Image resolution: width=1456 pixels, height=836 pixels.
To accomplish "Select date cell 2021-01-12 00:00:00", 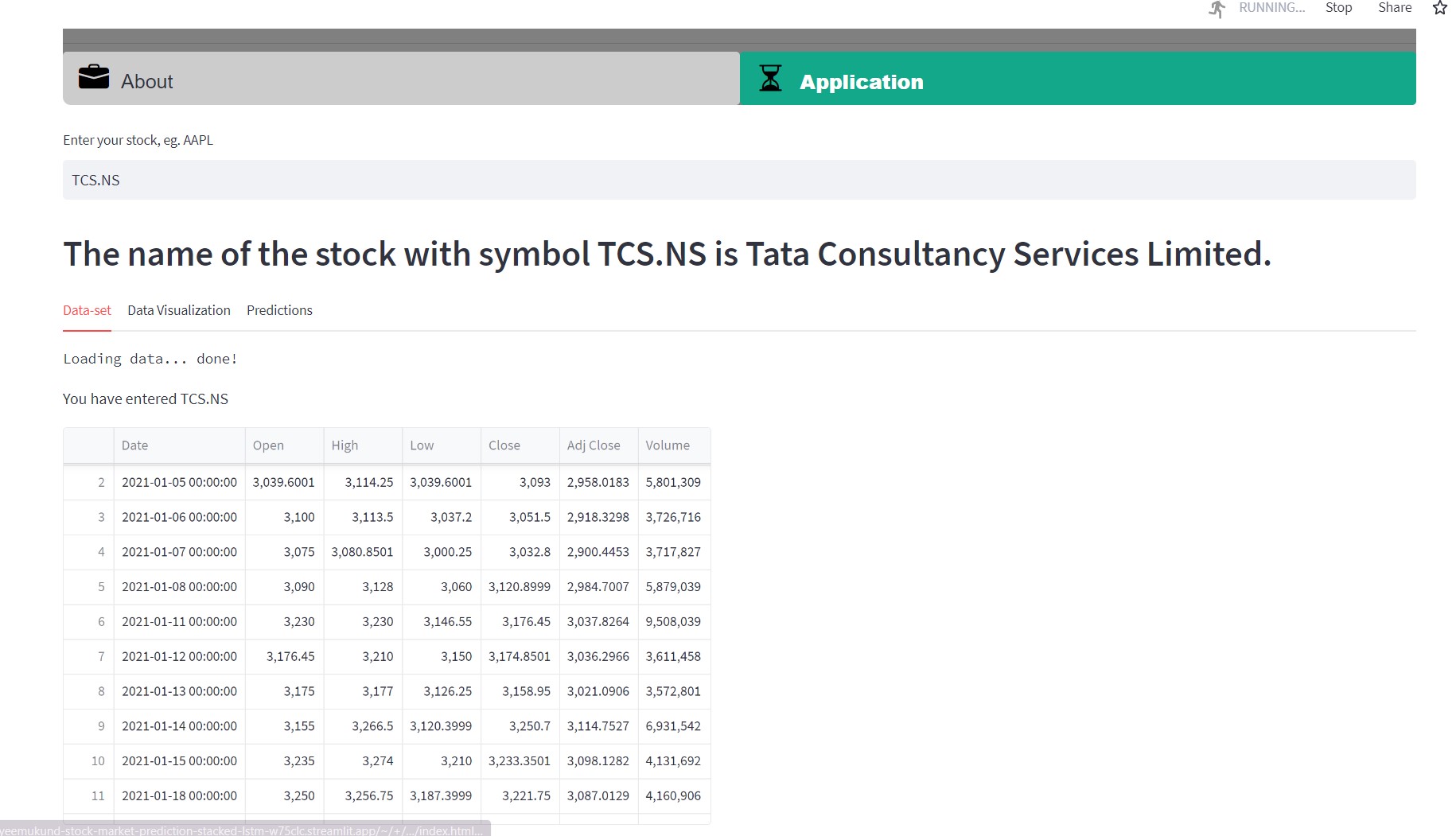I will pyautogui.click(x=180, y=657).
